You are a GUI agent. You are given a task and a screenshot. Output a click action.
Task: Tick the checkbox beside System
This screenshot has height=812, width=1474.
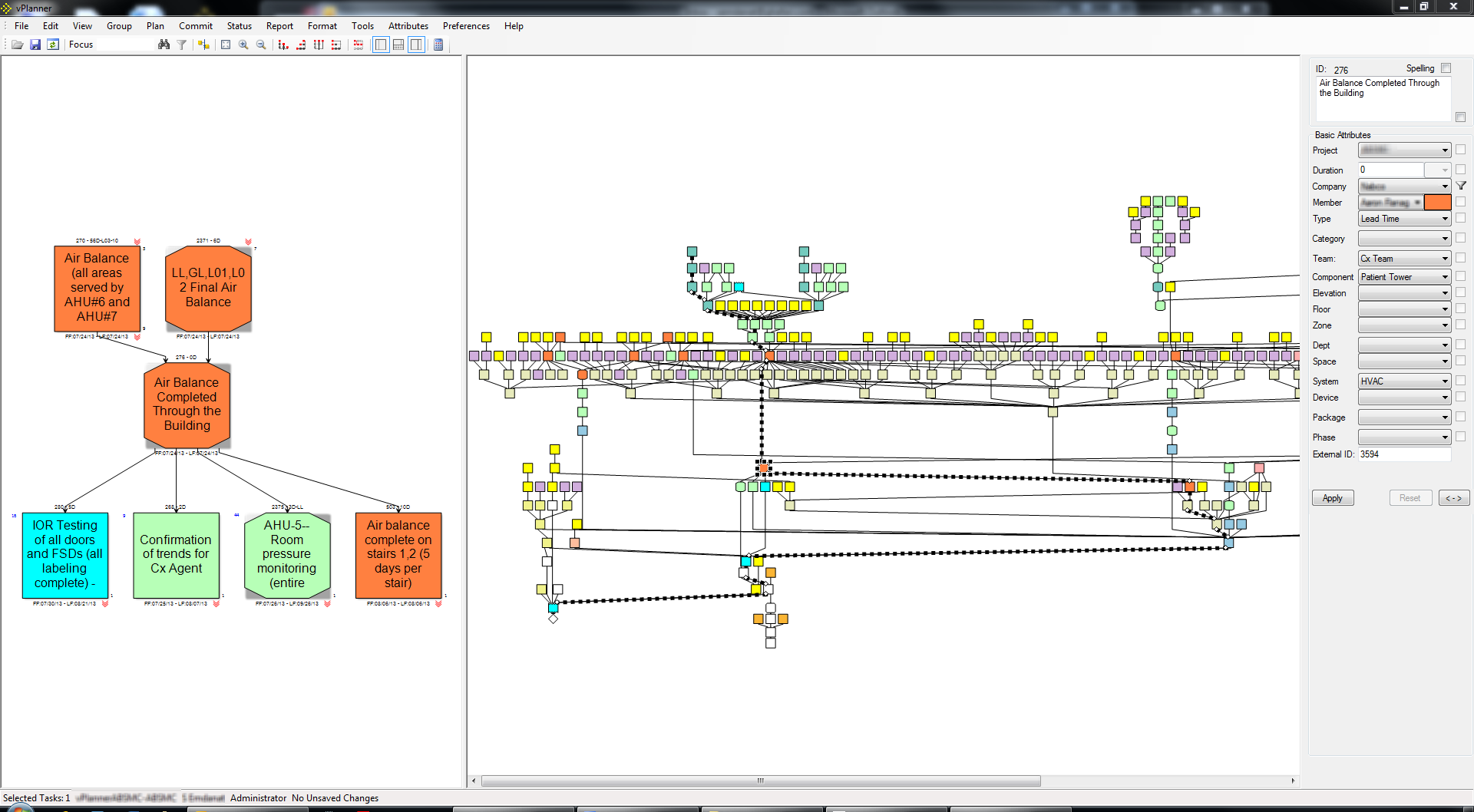click(x=1460, y=381)
